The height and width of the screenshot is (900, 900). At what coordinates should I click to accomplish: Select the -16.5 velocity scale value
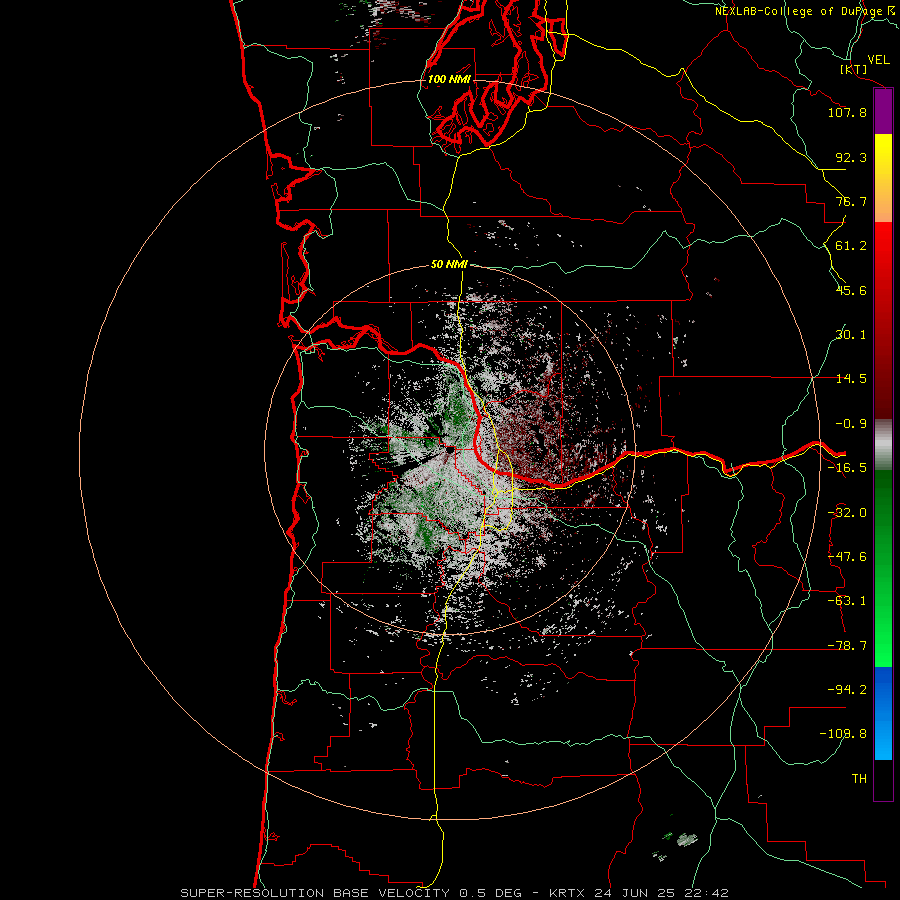coord(847,468)
